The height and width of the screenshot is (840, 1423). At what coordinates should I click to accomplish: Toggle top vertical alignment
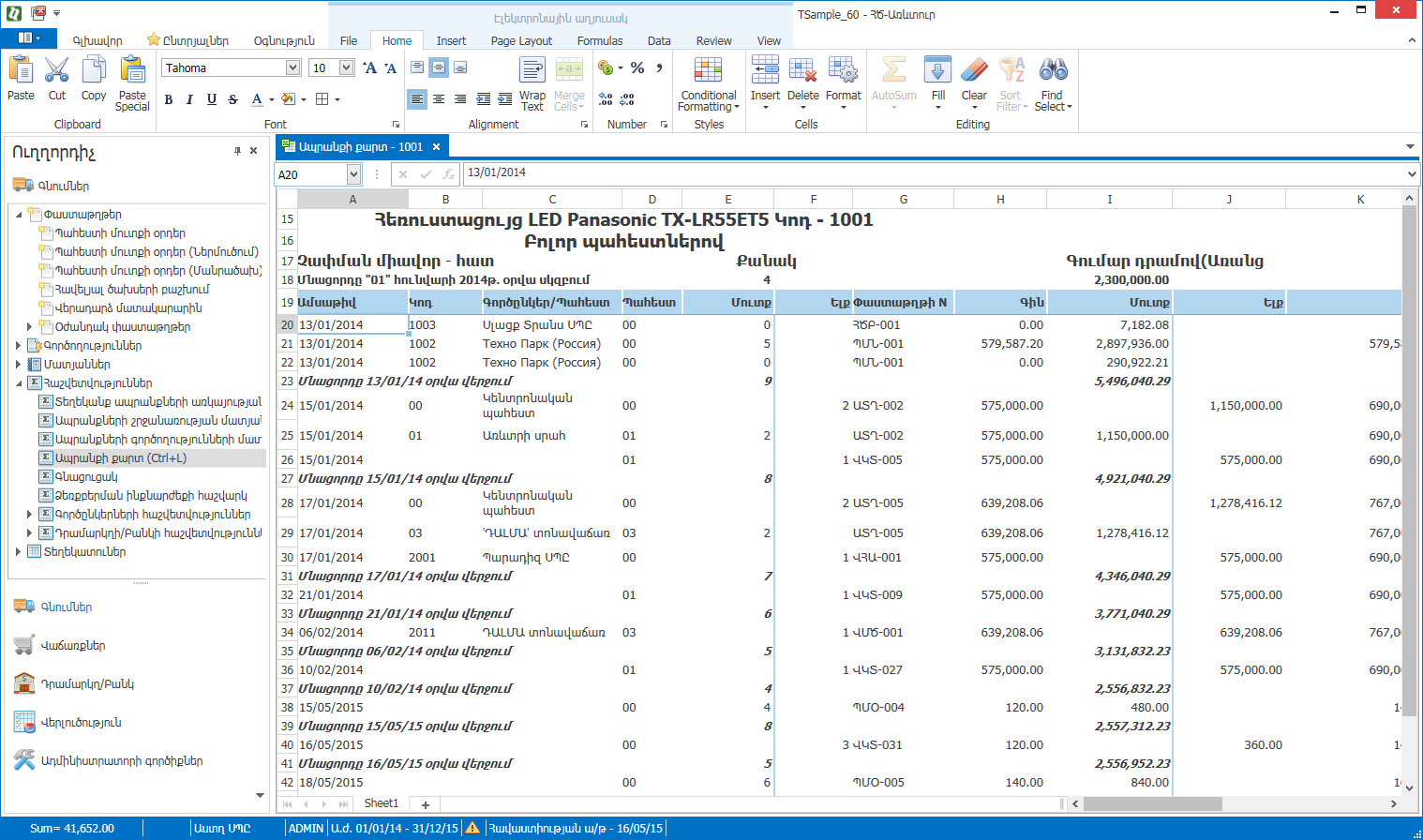417,67
